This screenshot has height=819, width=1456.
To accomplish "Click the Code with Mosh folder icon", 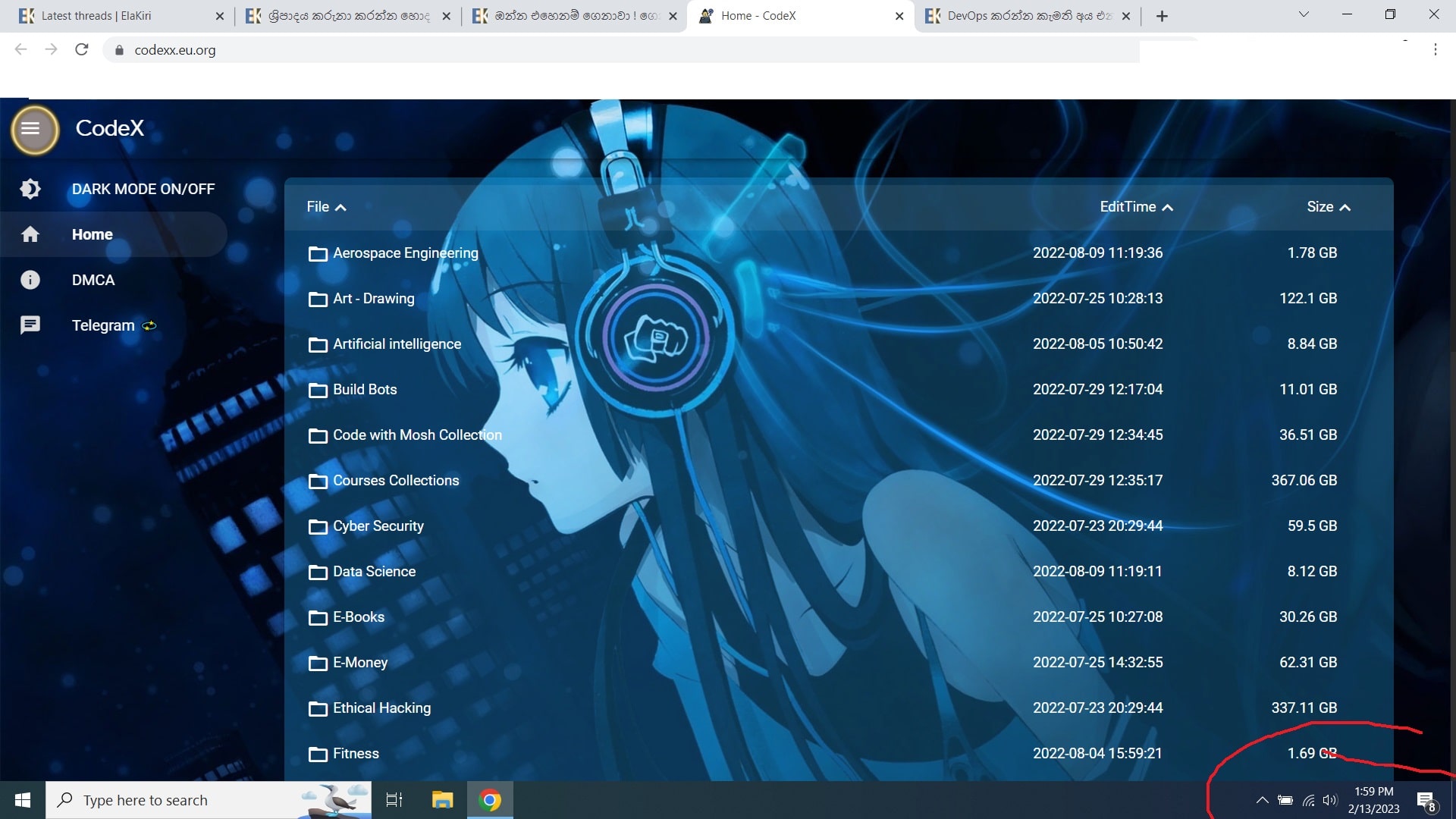I will 318,436.
